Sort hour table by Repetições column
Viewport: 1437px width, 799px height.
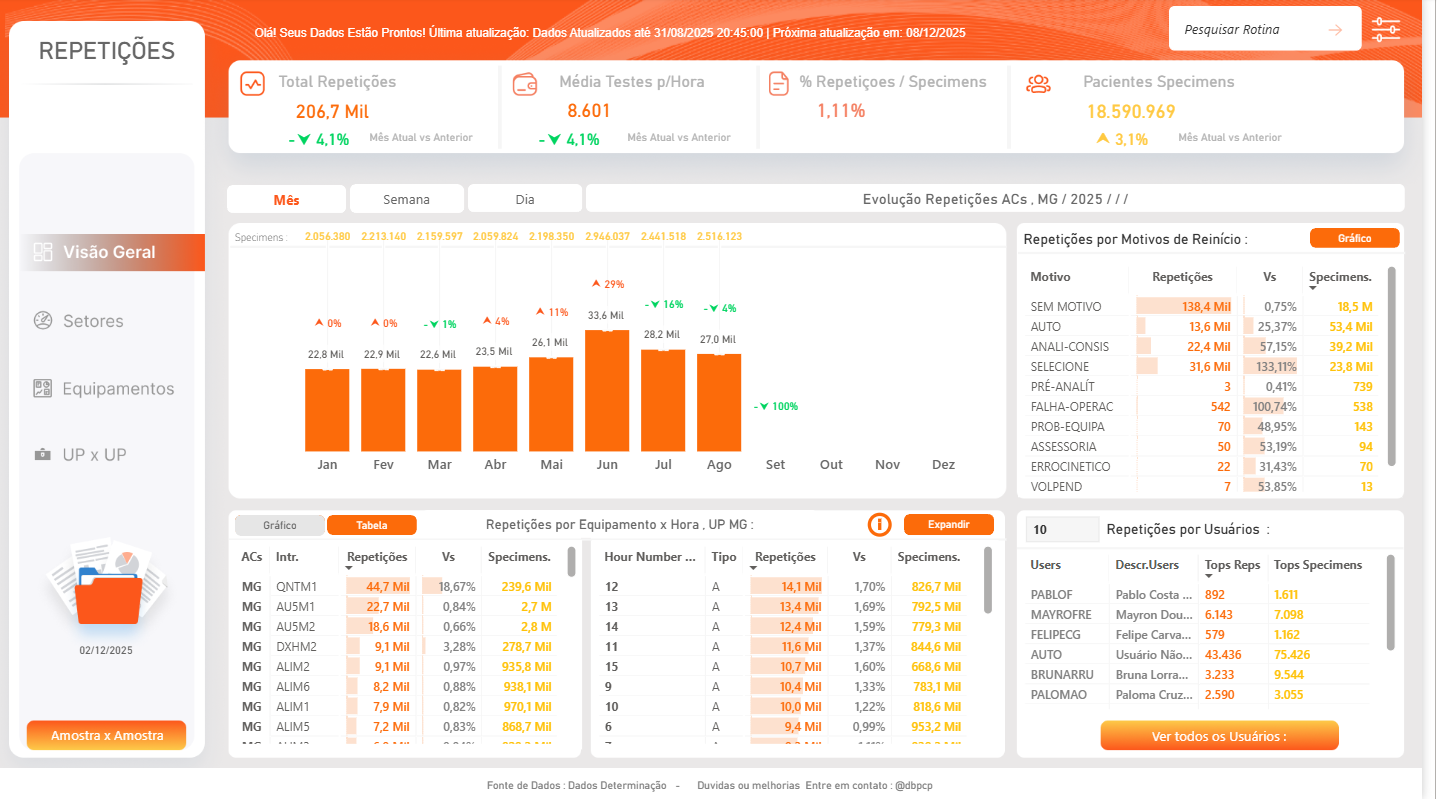click(785, 557)
